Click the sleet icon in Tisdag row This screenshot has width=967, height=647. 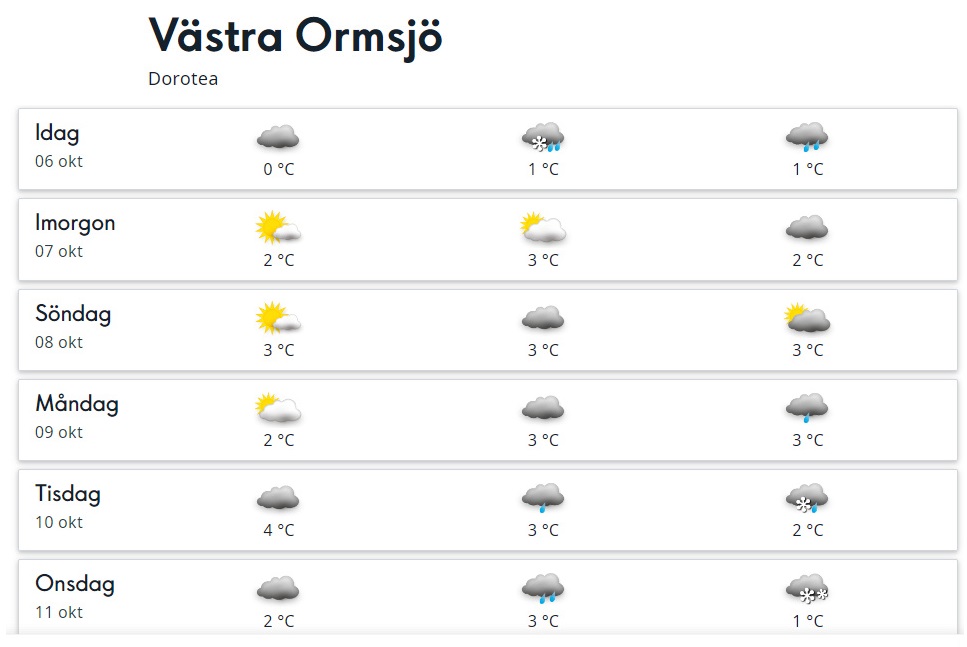[x=807, y=498]
